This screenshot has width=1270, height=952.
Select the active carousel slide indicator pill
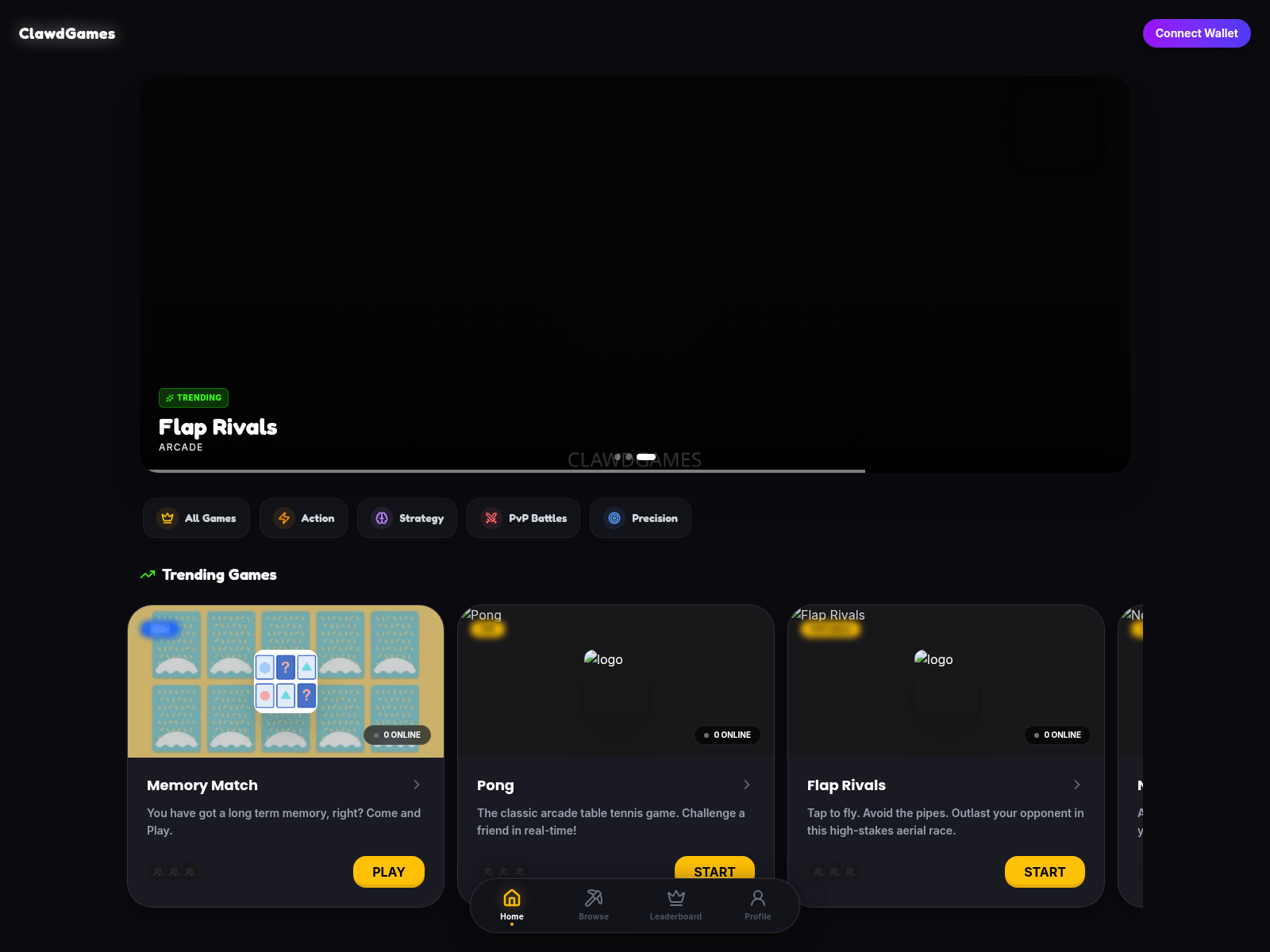646,457
